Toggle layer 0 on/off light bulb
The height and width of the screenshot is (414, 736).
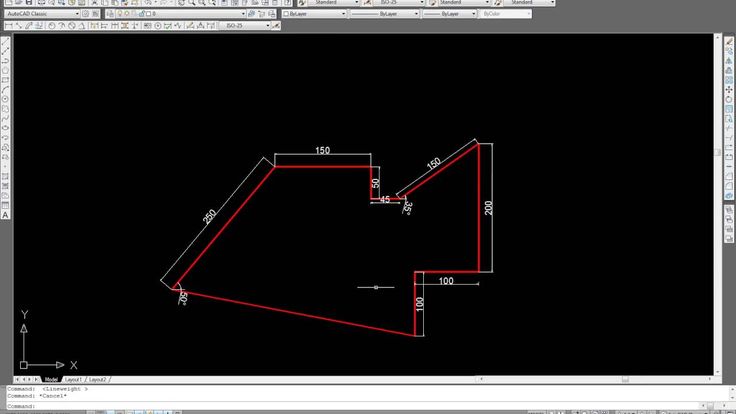pyautogui.click(x=119, y=14)
